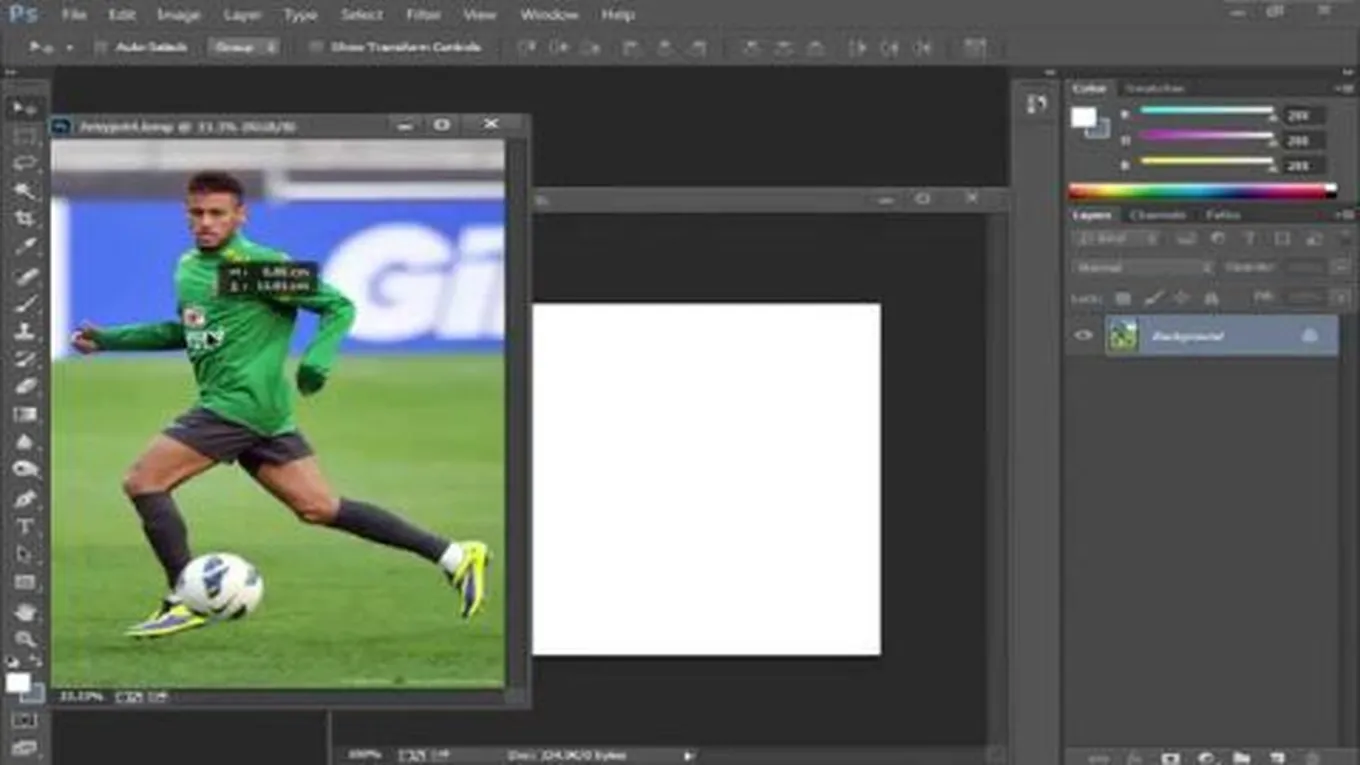Open the Normal blend mode dropdown
Viewport: 1360px width, 765px height.
coord(1143,268)
